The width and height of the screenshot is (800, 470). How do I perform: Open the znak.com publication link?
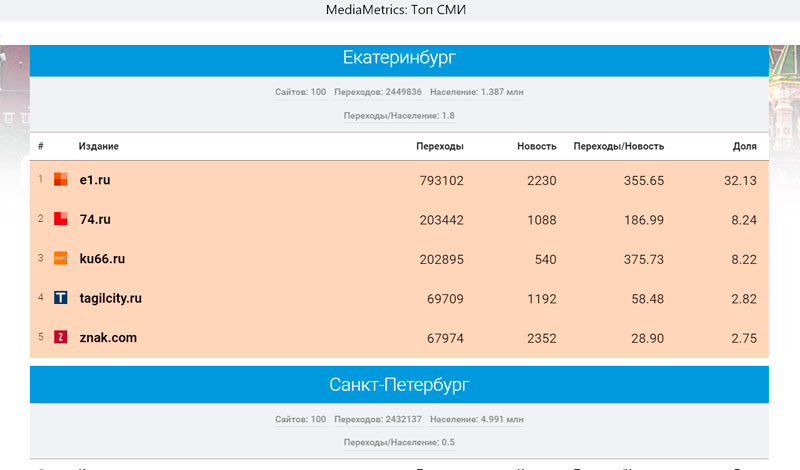pos(108,337)
